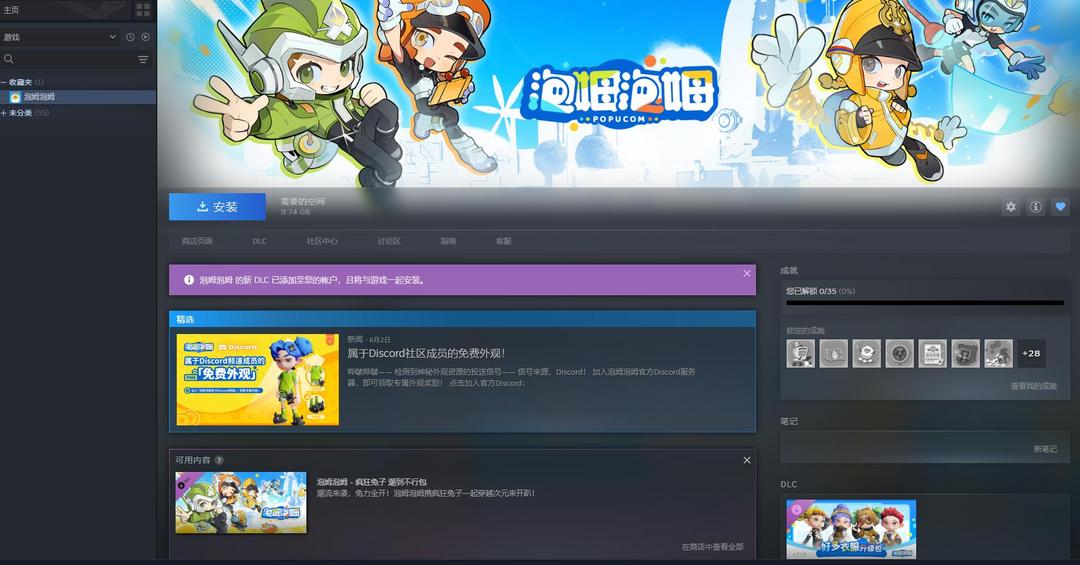The image size is (1080, 565).
Task: Click the sixth locked achievement icon
Action: 966,353
